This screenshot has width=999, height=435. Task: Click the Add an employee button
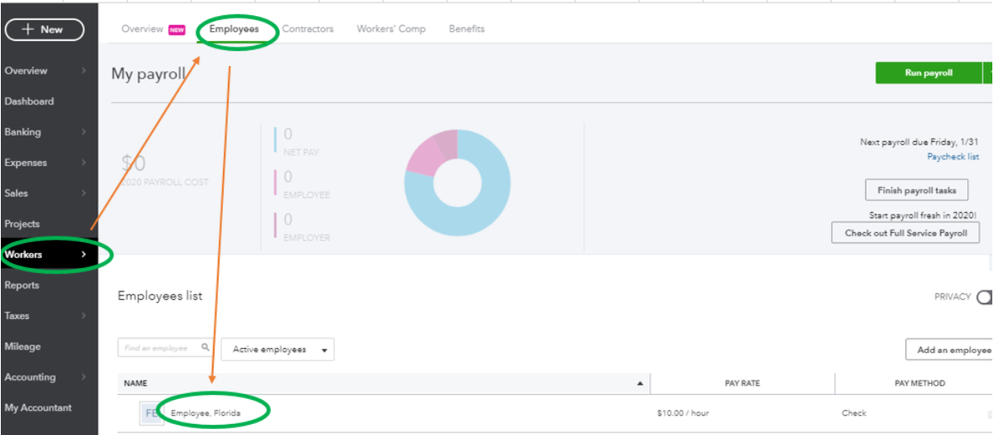point(949,350)
